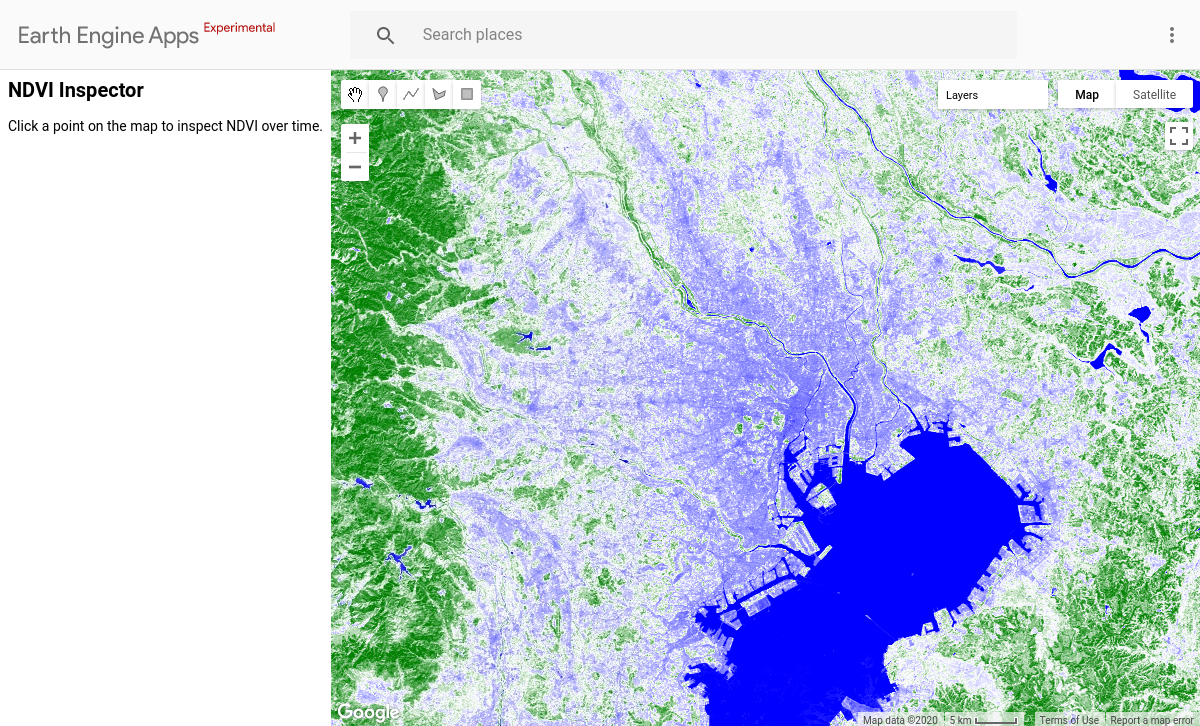Click Report a map error
The height and width of the screenshot is (726, 1200).
tap(1150, 718)
